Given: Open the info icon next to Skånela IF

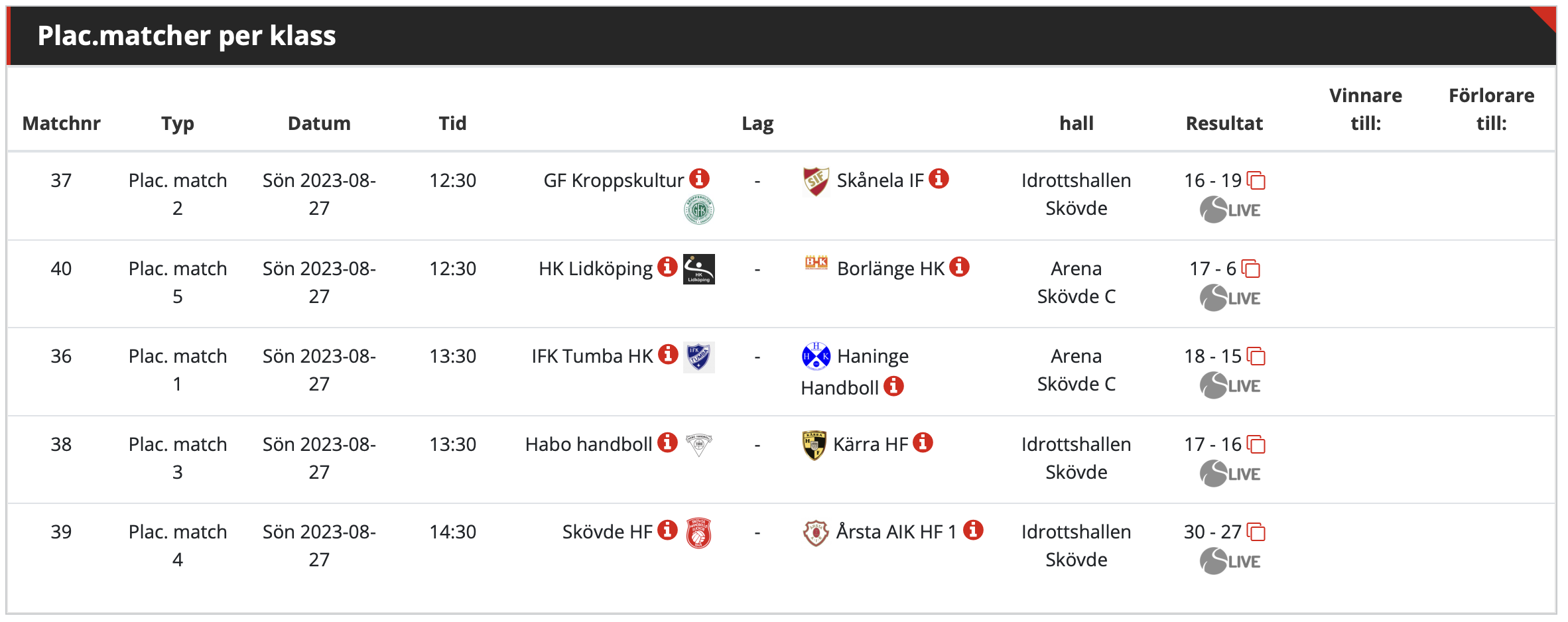Looking at the screenshot, I should [x=939, y=178].
